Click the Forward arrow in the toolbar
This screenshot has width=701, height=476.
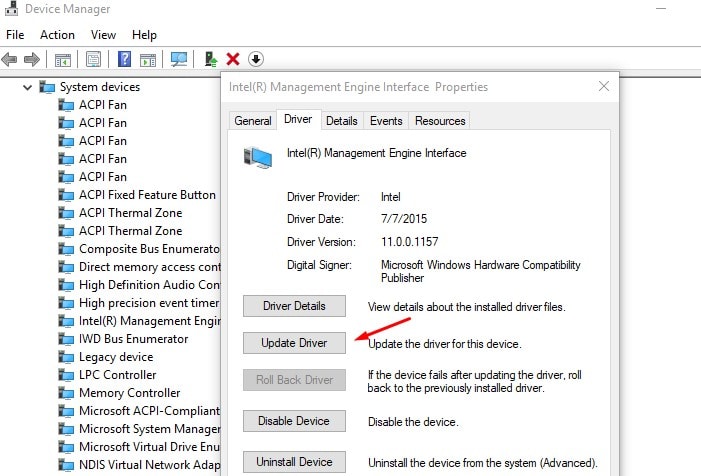[32, 59]
